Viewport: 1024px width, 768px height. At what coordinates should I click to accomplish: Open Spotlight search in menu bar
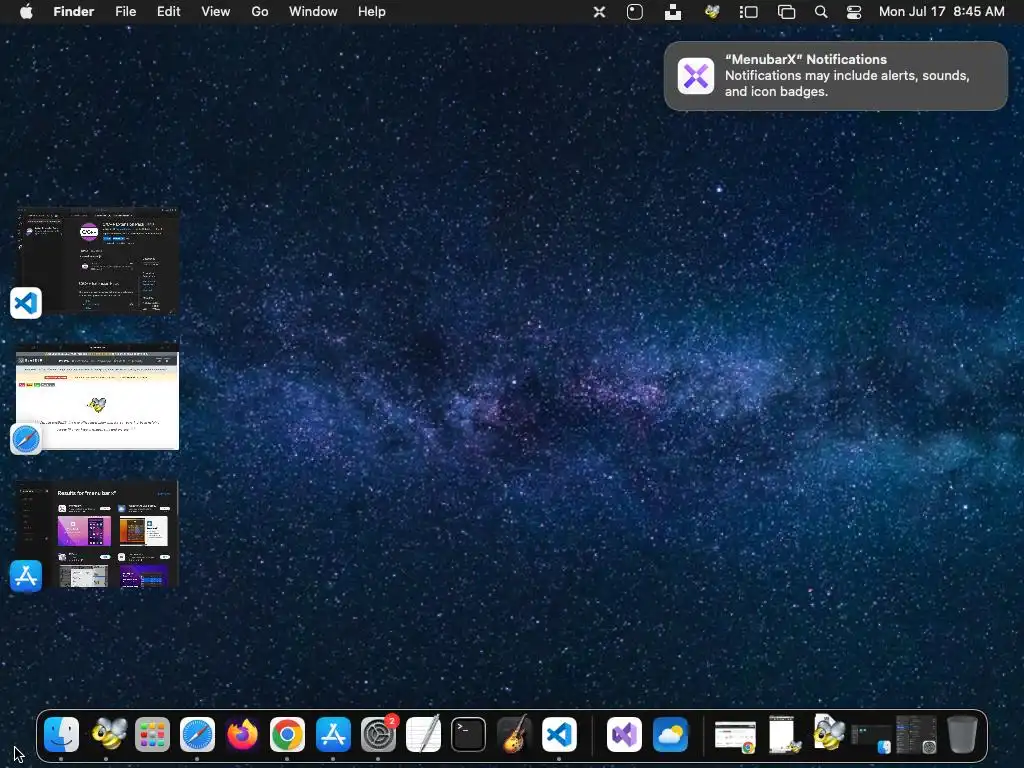[821, 12]
